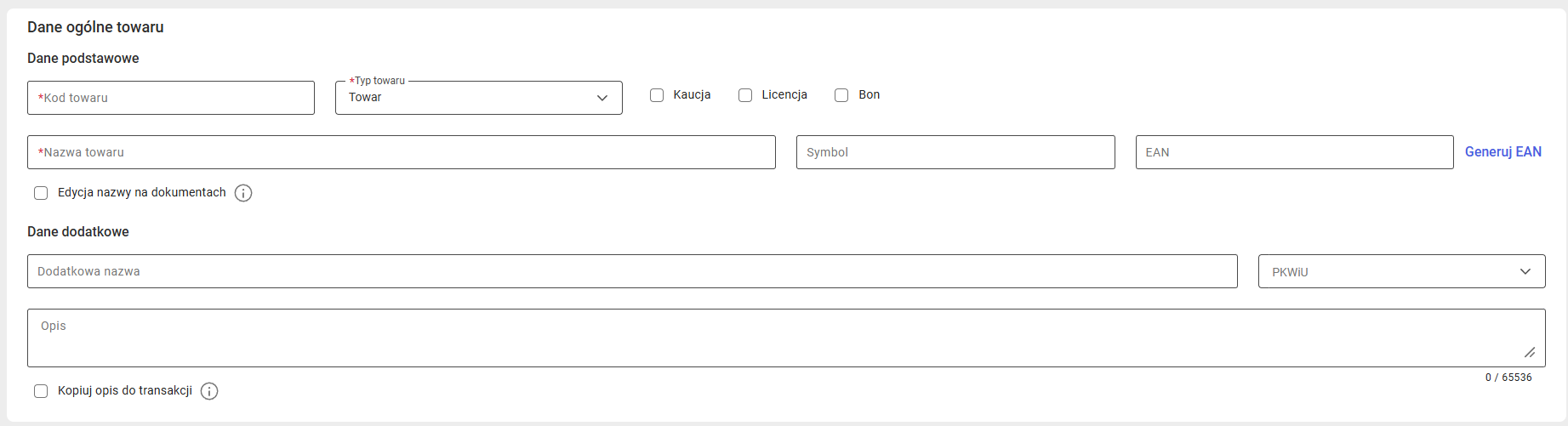Click into the Nazwa towaru field
1568x426 pixels.
(402, 152)
